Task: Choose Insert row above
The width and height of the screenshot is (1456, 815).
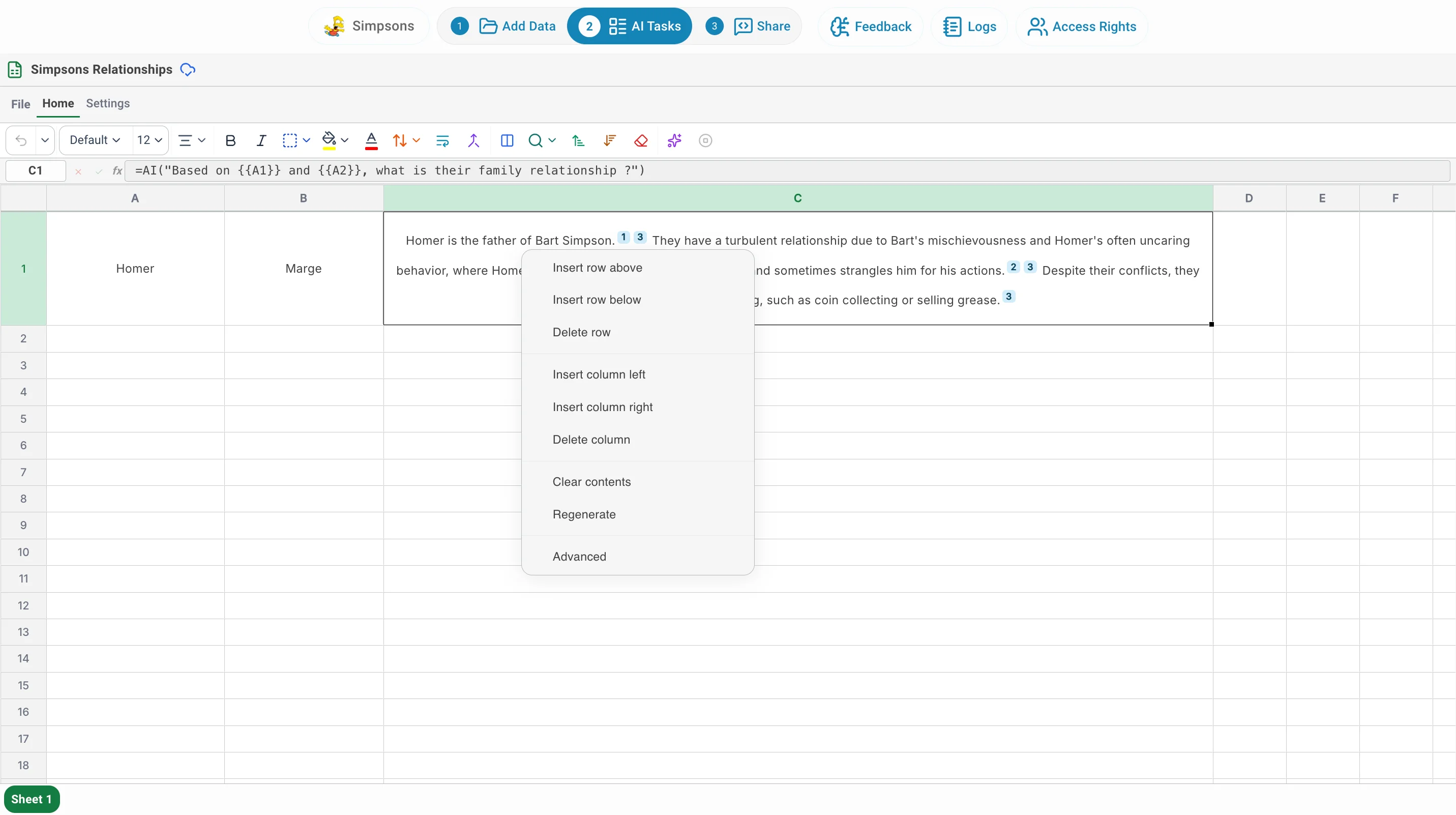Action: click(638, 268)
